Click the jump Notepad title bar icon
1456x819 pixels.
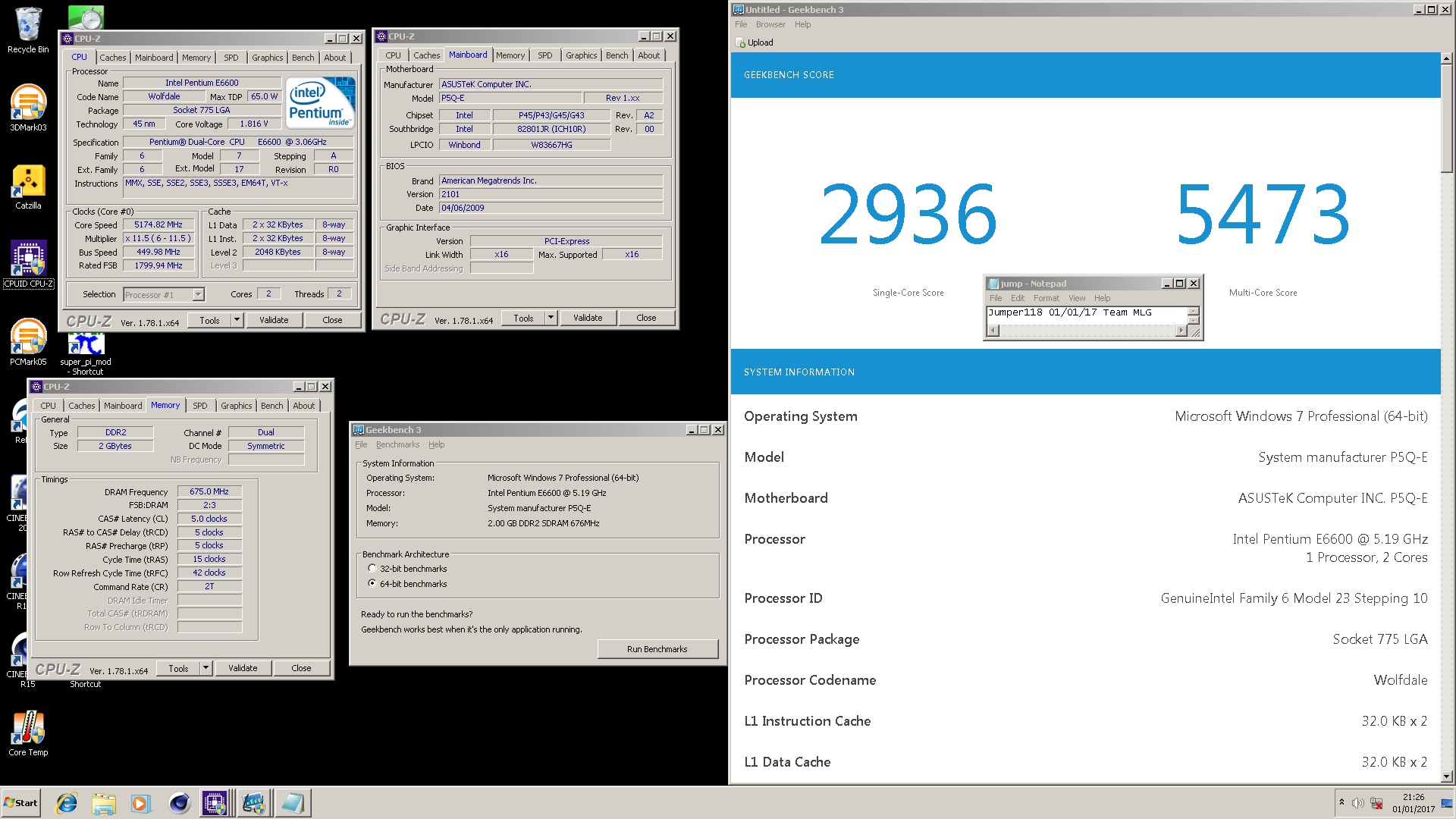tap(993, 284)
